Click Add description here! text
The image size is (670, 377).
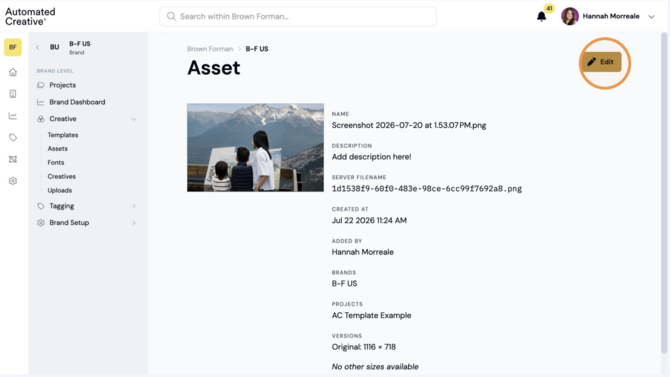371,157
